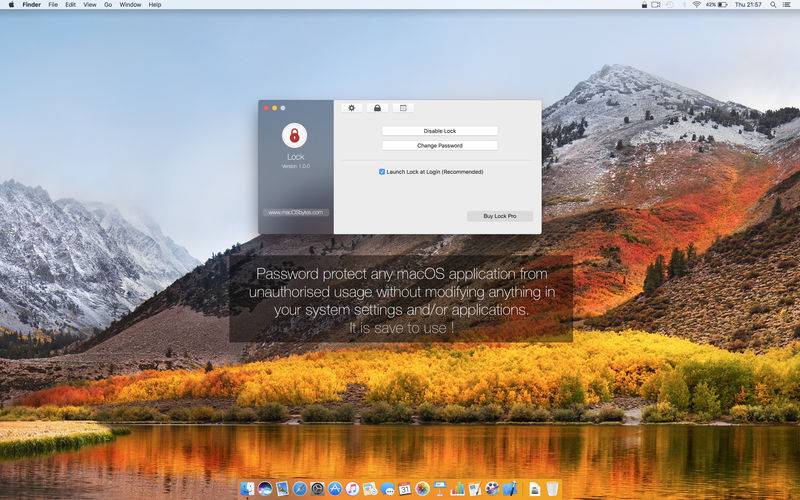Click the red Lock app logo
Screen dimensions: 800x500
[294, 135]
